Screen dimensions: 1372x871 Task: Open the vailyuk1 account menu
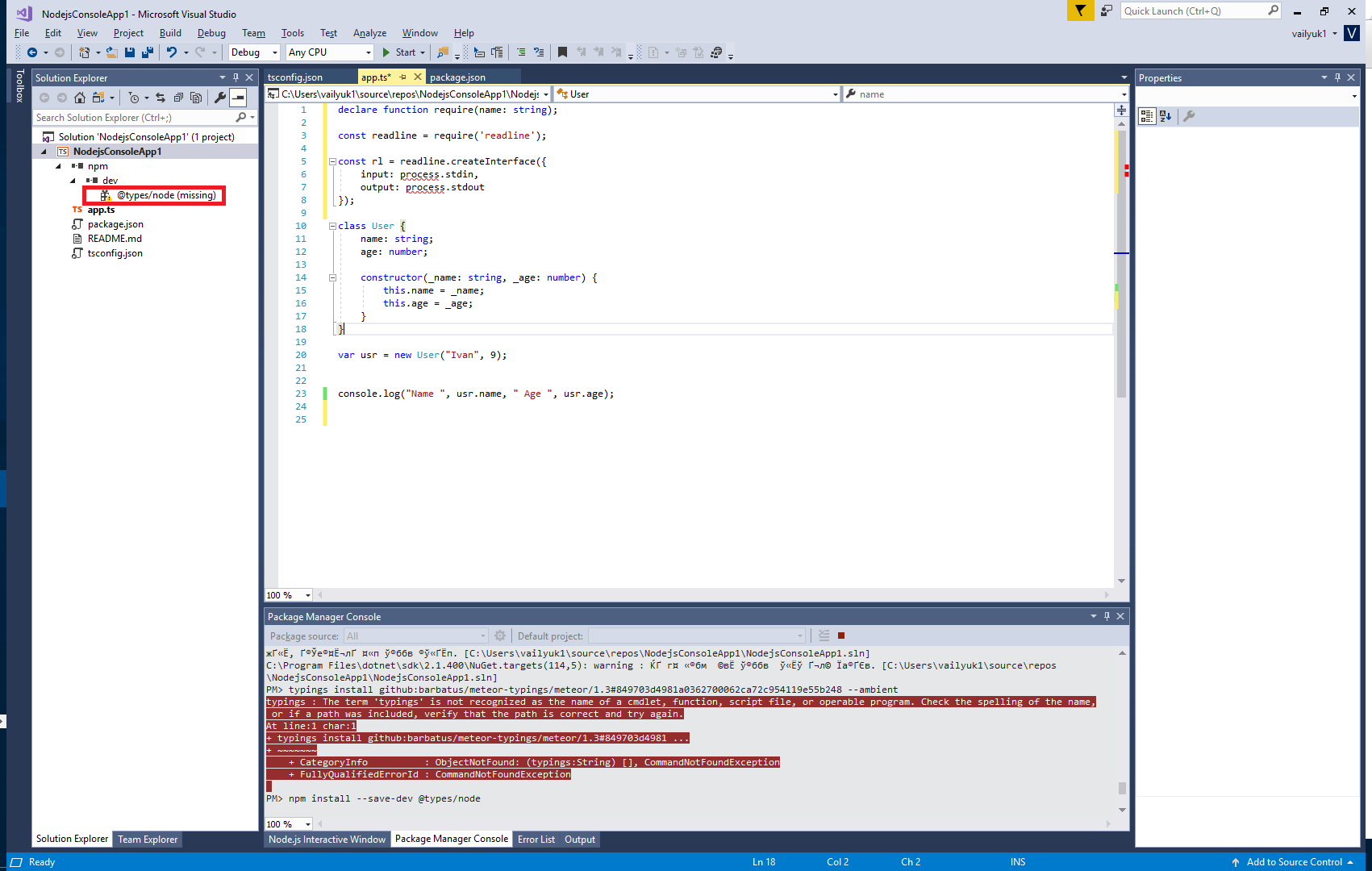point(1314,33)
